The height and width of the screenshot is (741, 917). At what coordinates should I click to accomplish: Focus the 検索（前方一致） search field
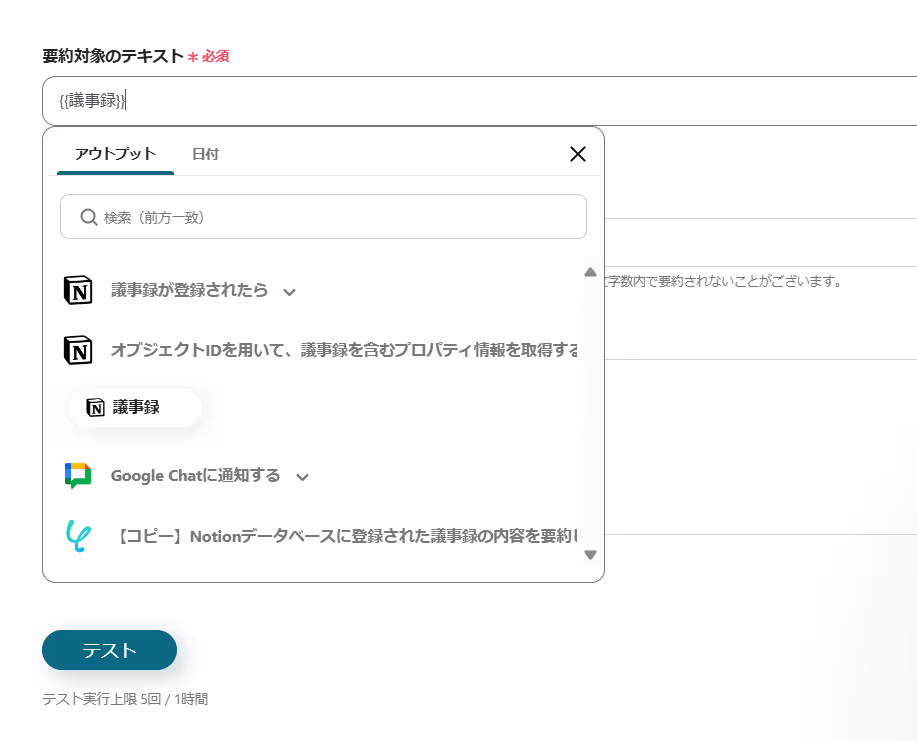tap(323, 216)
